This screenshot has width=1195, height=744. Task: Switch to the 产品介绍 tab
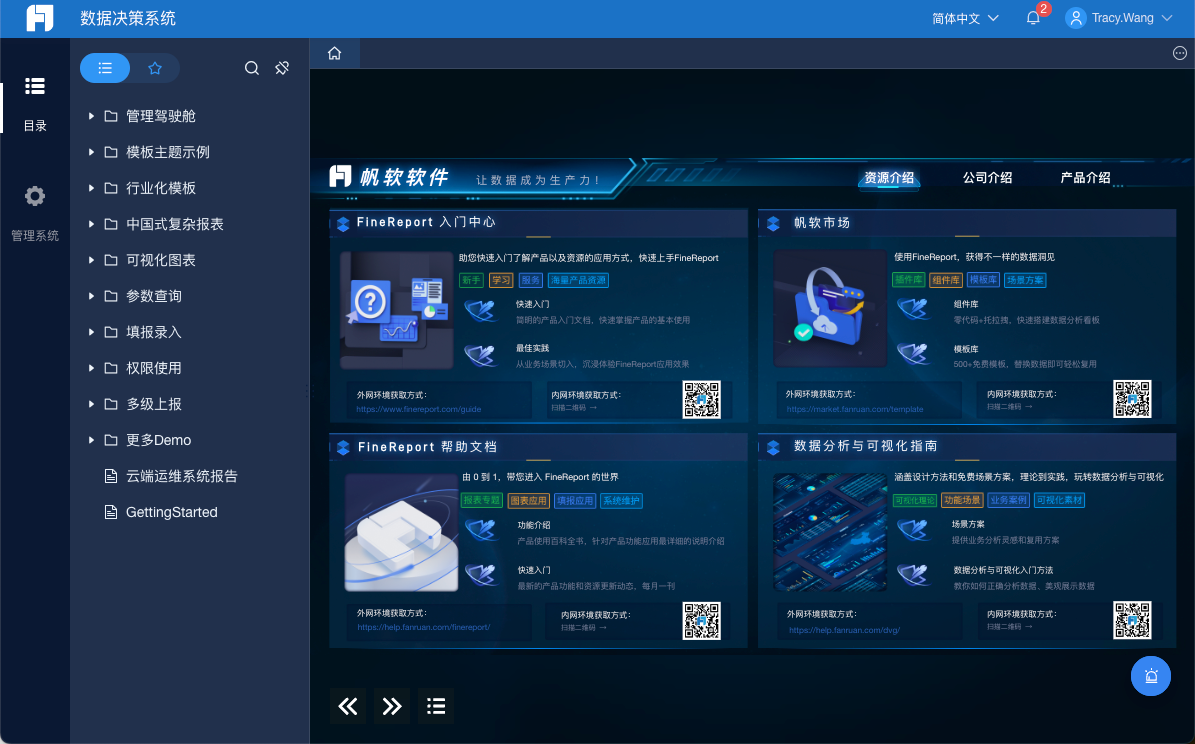click(x=1085, y=178)
